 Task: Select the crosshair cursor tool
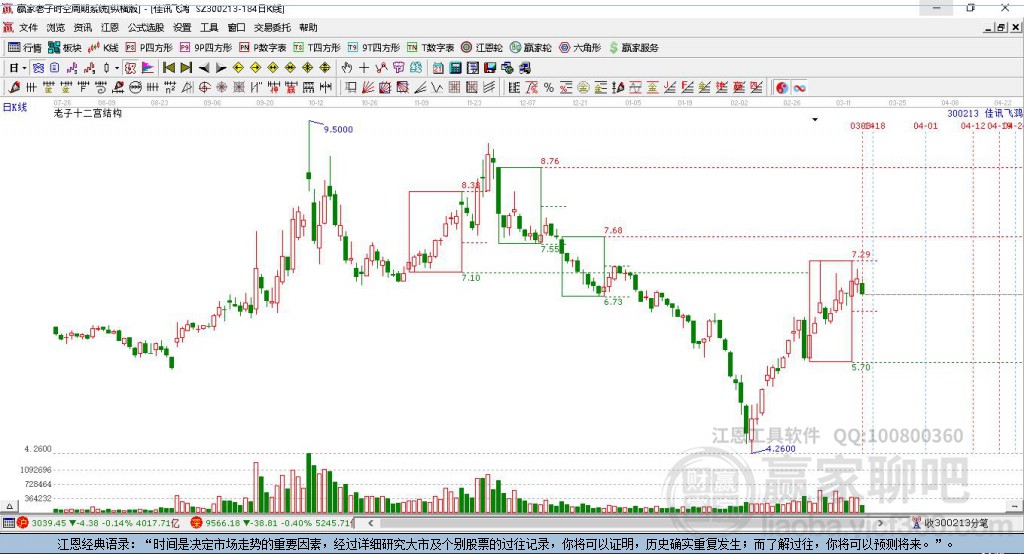(x=364, y=68)
